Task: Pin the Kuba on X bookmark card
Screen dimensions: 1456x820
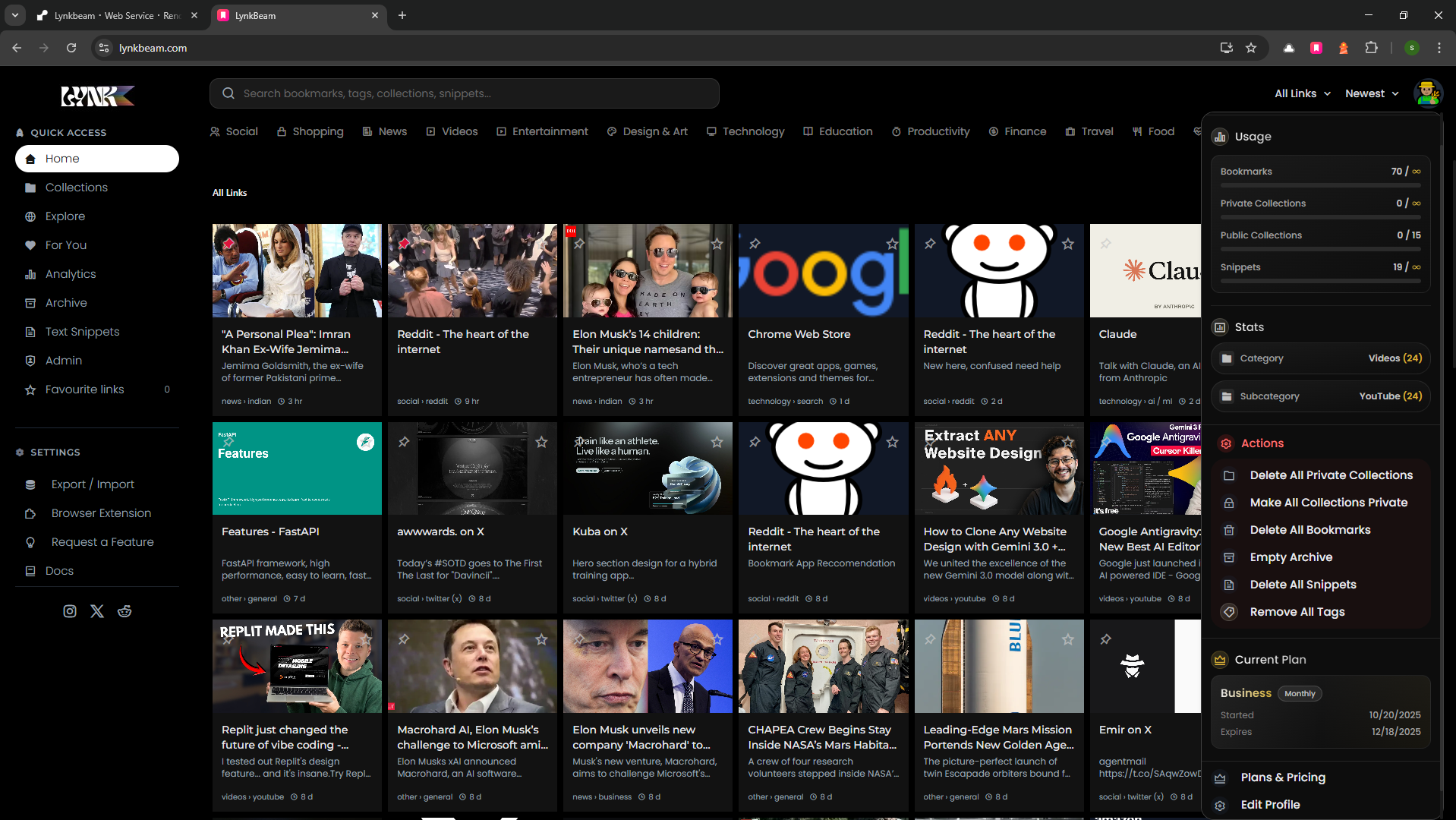Action: [579, 442]
